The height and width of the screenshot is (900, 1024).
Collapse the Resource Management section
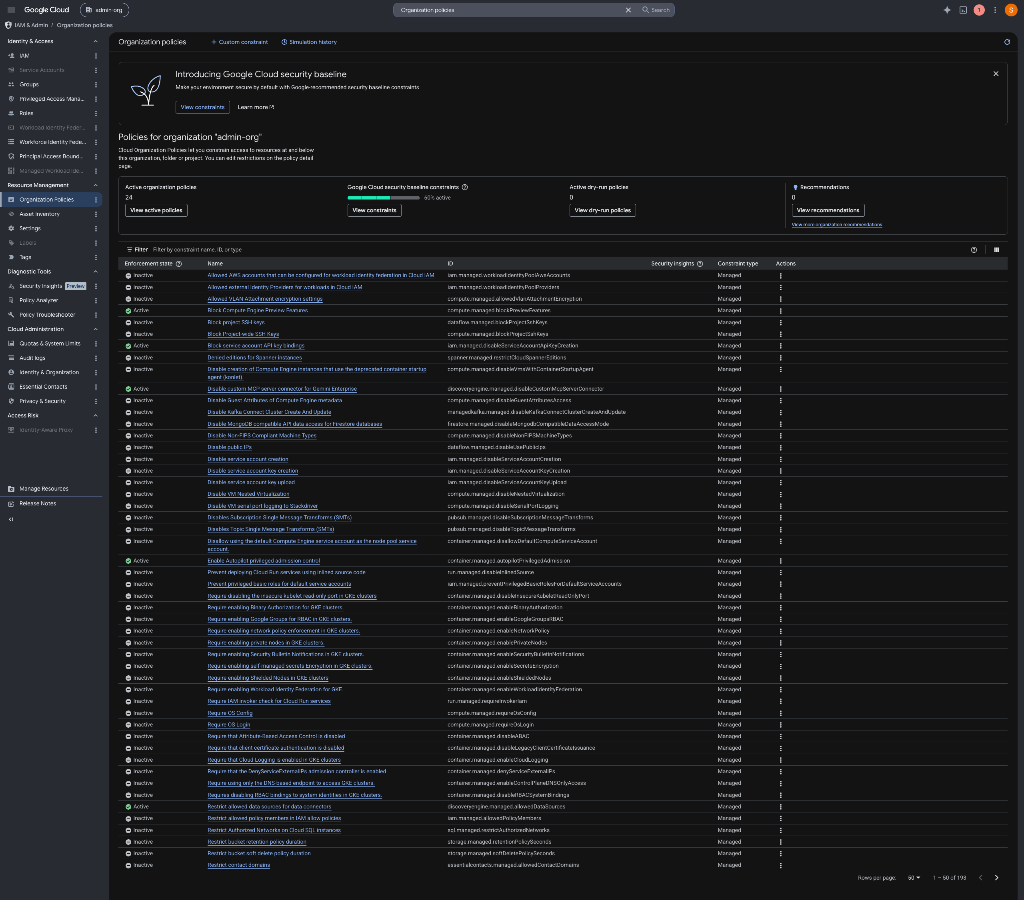click(x=95, y=185)
